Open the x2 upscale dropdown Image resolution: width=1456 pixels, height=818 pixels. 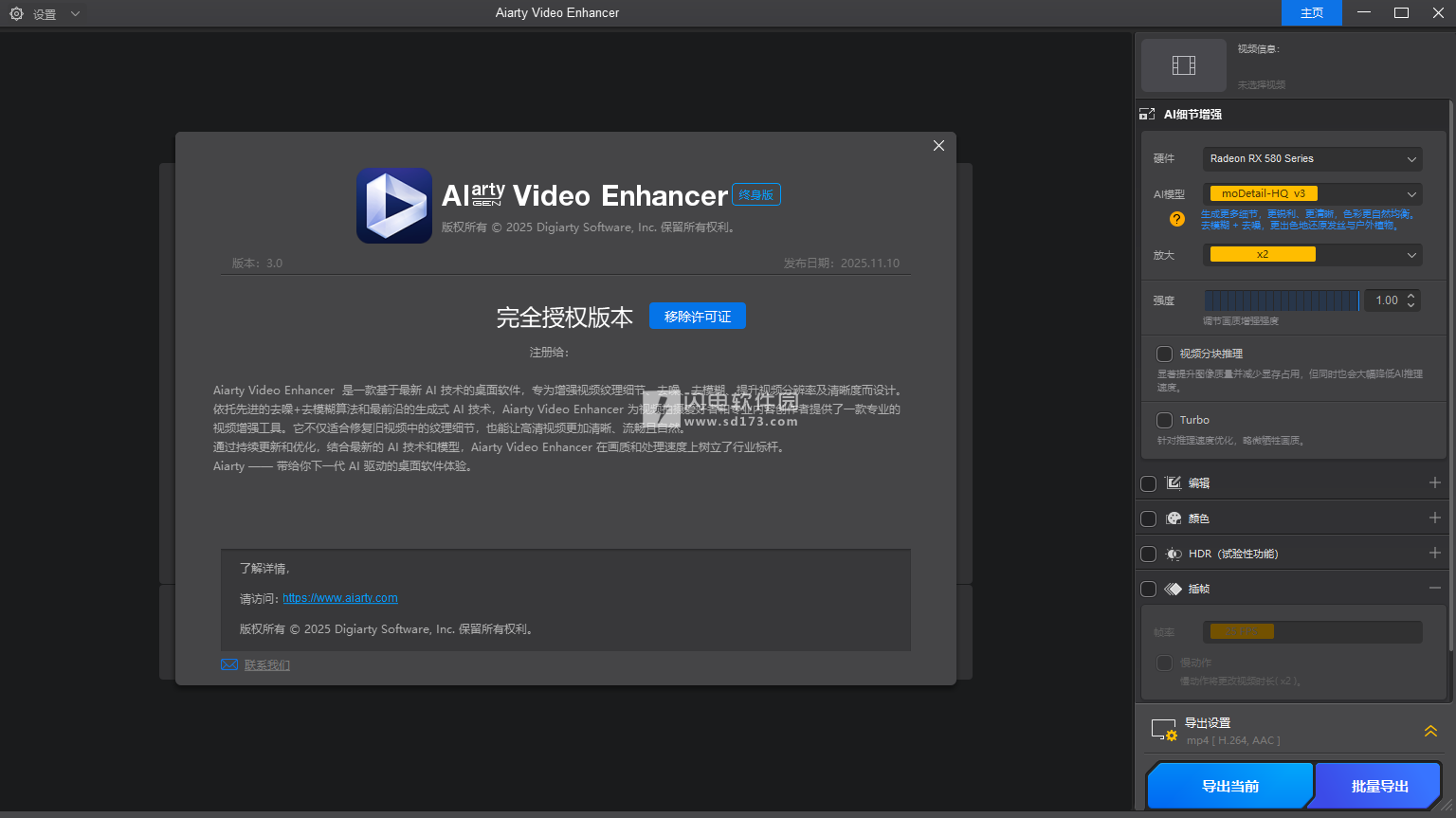point(1312,255)
